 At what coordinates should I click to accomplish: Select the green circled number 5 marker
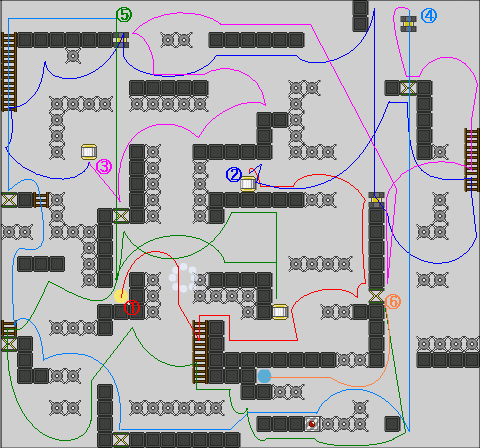point(124,15)
